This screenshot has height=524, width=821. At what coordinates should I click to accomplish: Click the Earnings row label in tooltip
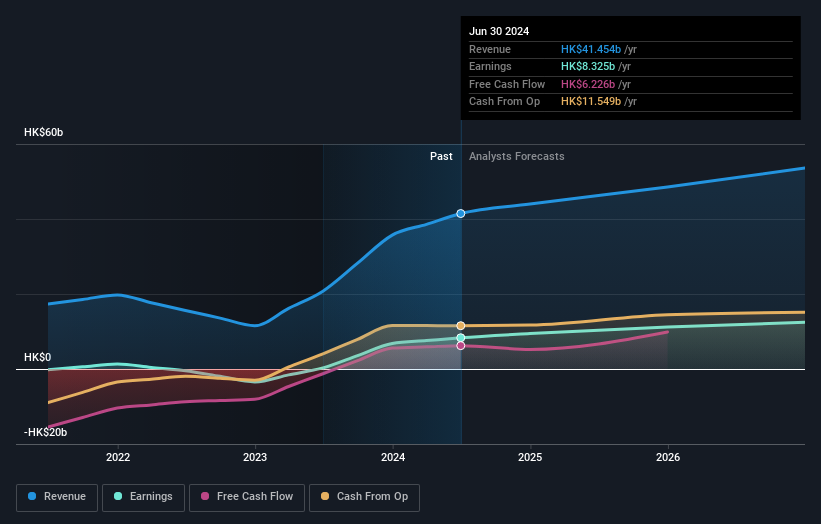pyautogui.click(x=490, y=66)
